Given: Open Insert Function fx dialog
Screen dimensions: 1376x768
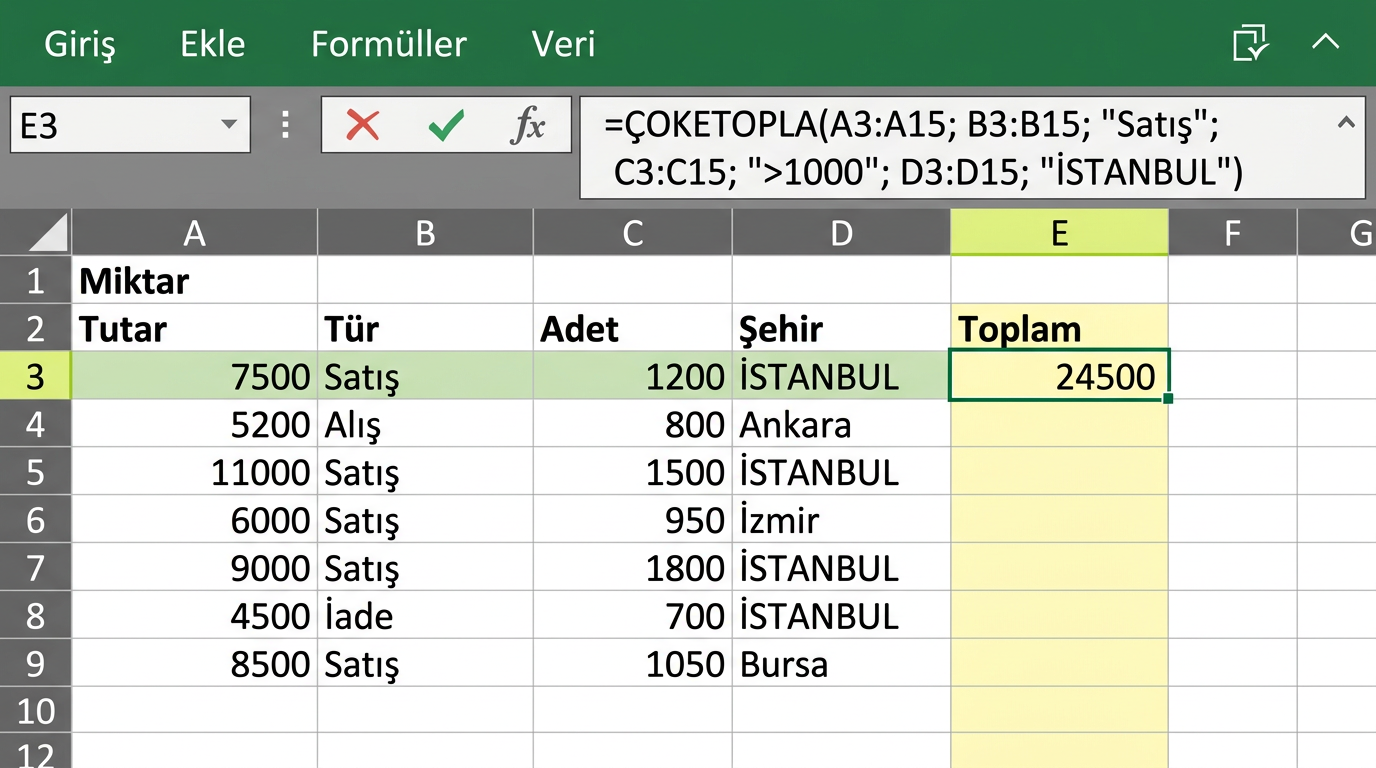Looking at the screenshot, I should point(528,126).
